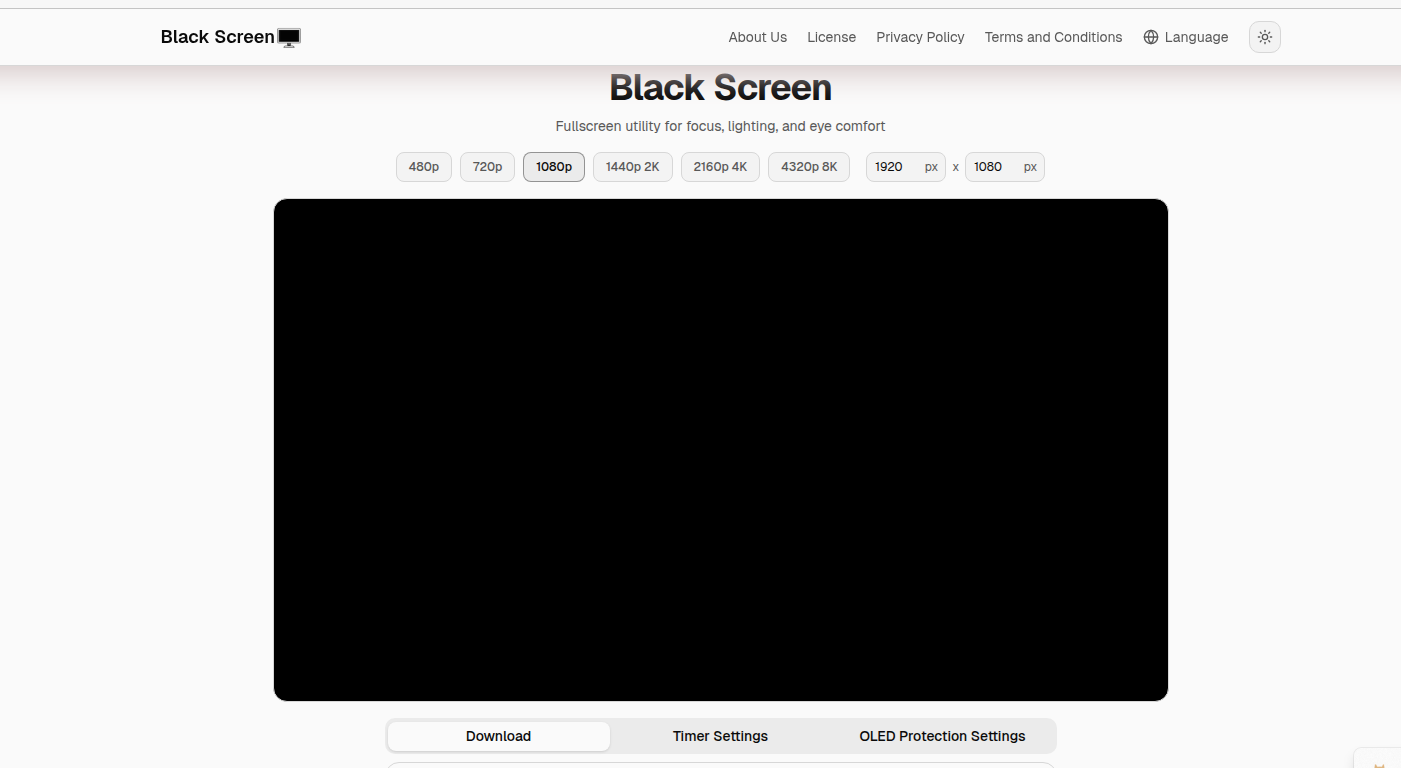Select the 480p resolution preset
The height and width of the screenshot is (768, 1401).
click(423, 167)
